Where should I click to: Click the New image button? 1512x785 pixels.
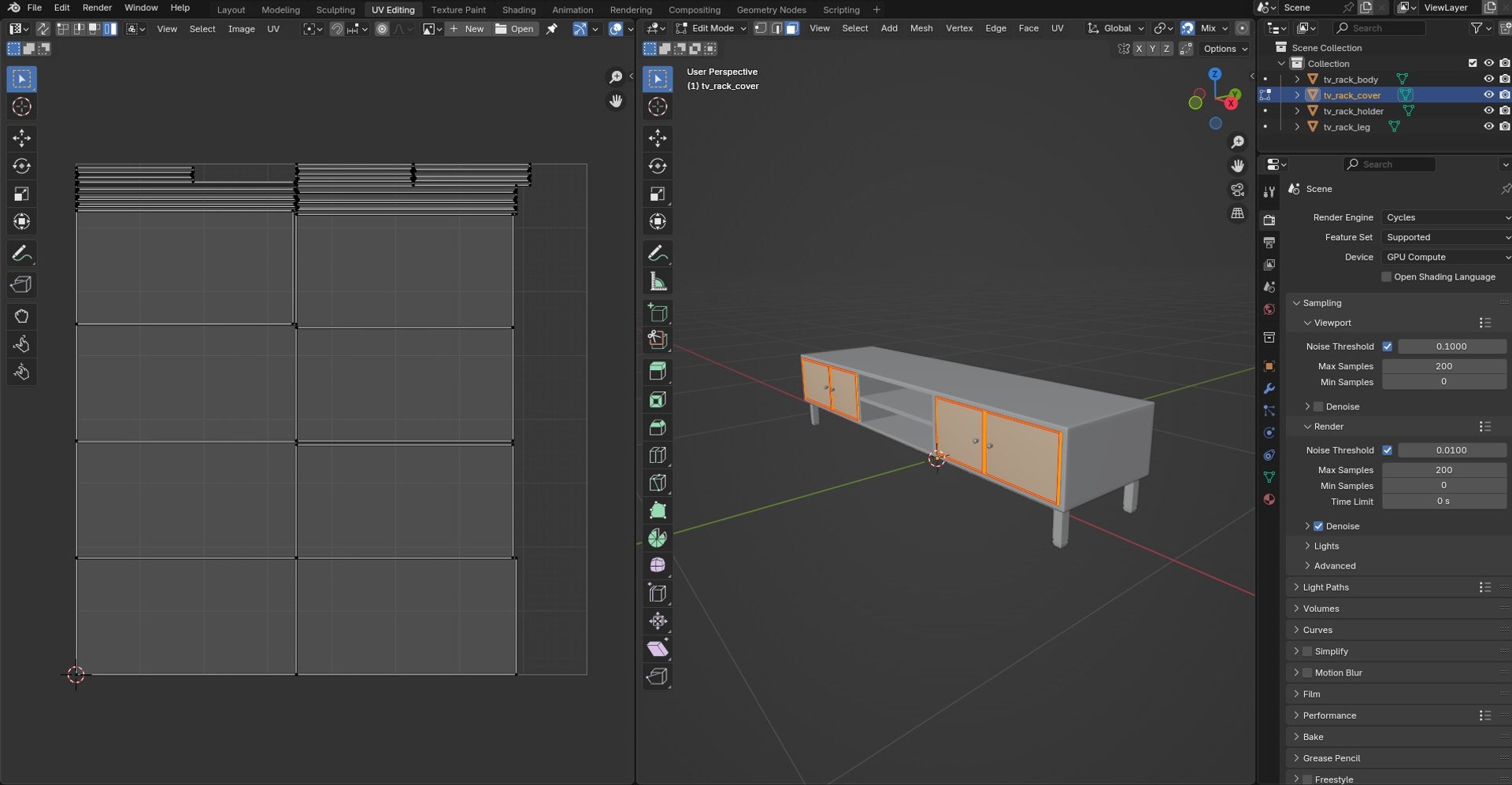point(467,28)
